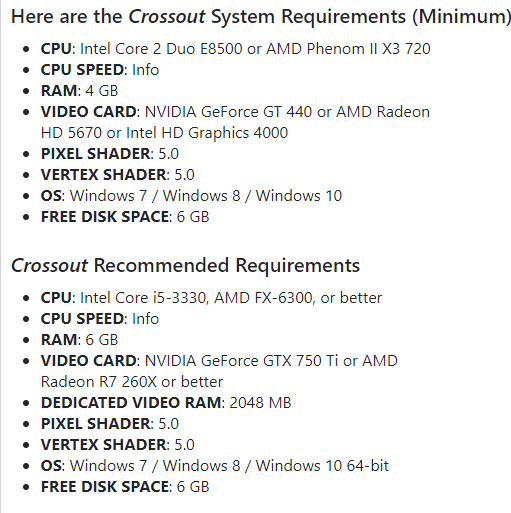Click the Crossout Recommended Requirements heading
511x513 pixels.
pos(185,265)
